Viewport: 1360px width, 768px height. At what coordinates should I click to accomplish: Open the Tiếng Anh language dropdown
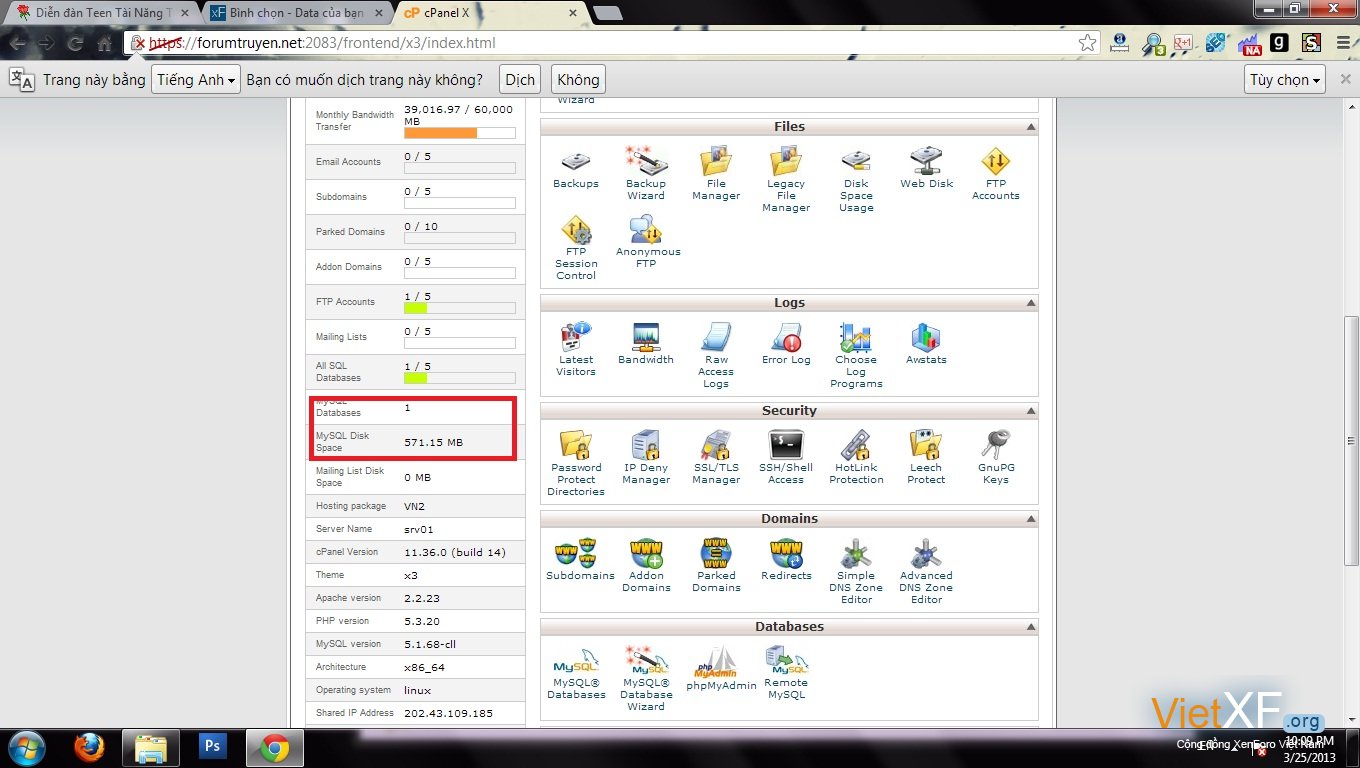(196, 80)
